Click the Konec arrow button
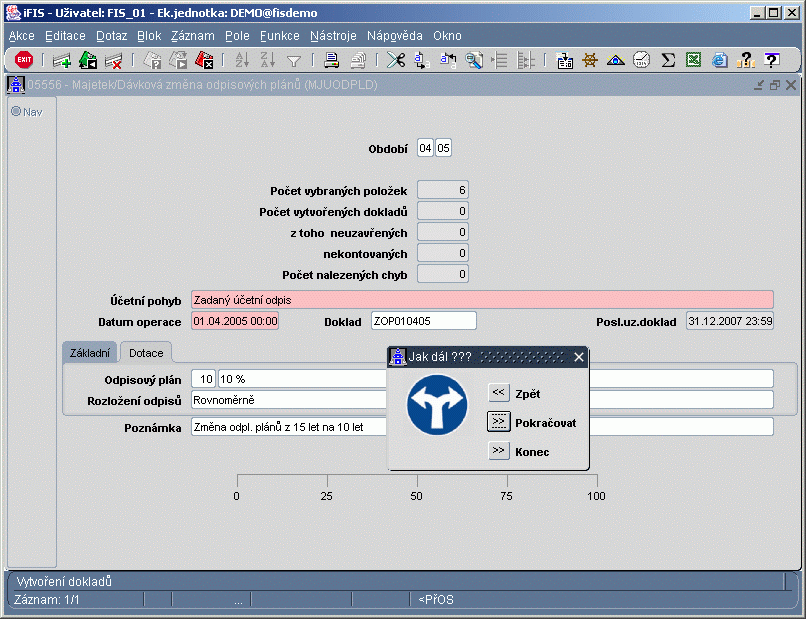Viewport: 806px width, 619px height. coord(498,451)
